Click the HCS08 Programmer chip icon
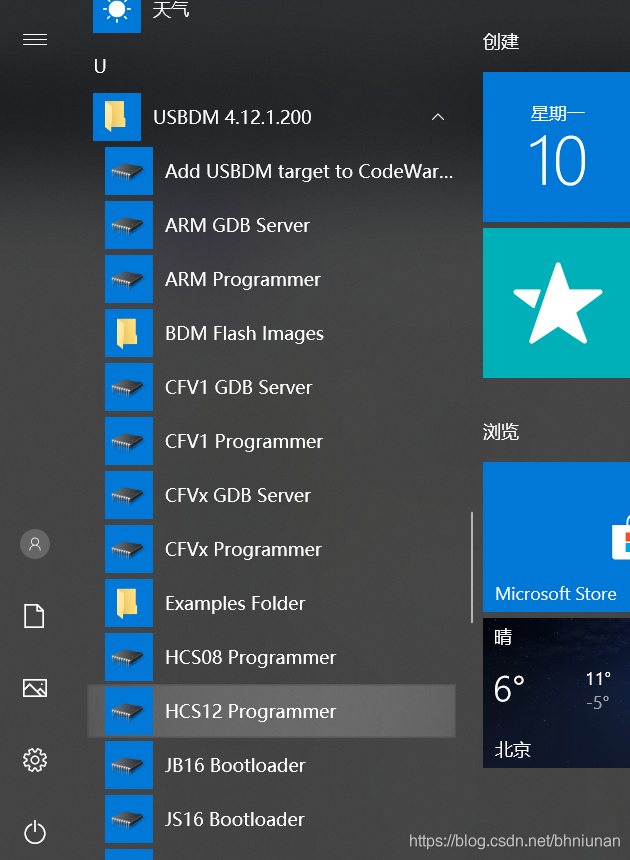Screen dimensions: 630x860 (129, 657)
